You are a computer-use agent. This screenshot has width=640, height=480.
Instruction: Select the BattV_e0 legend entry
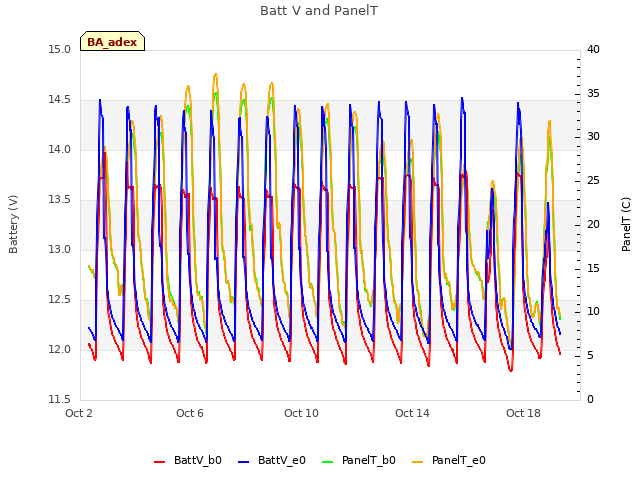(x=271, y=460)
